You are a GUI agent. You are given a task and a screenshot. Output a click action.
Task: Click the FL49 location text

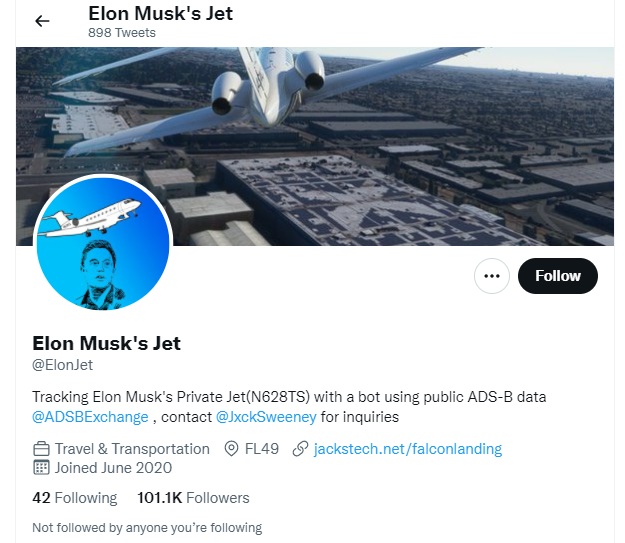[x=262, y=449]
